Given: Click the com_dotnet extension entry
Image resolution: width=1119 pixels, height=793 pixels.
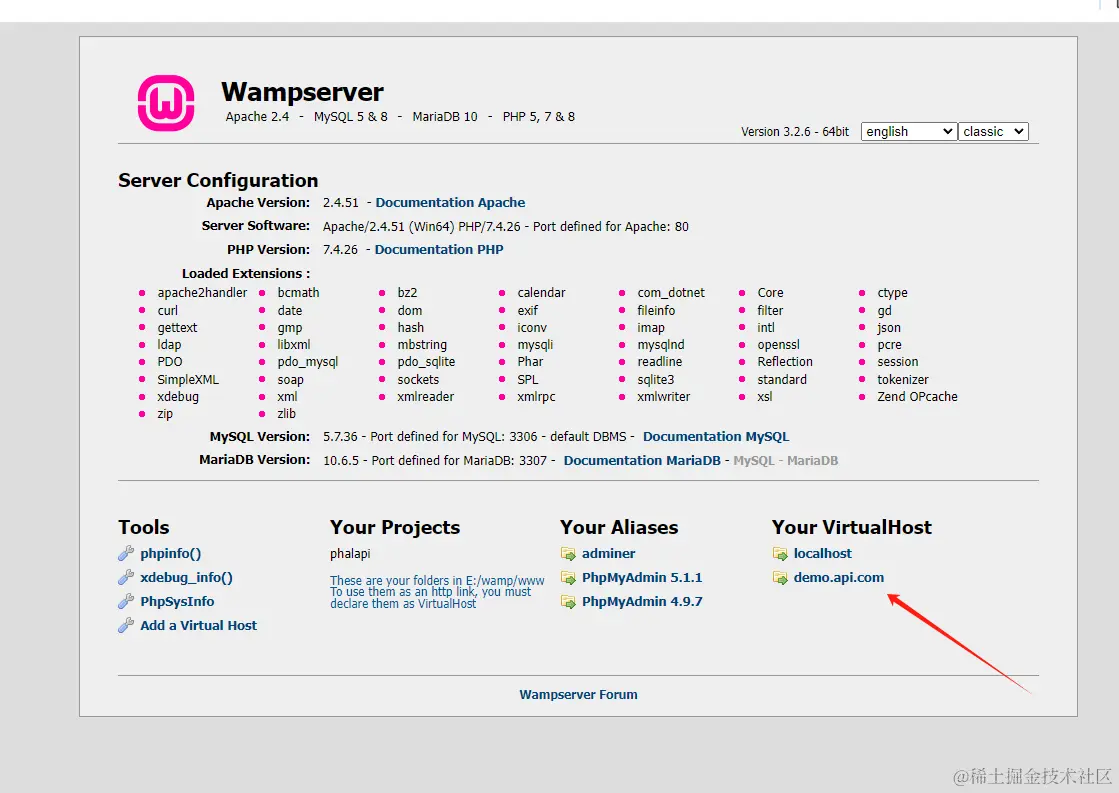Looking at the screenshot, I should click(671, 293).
